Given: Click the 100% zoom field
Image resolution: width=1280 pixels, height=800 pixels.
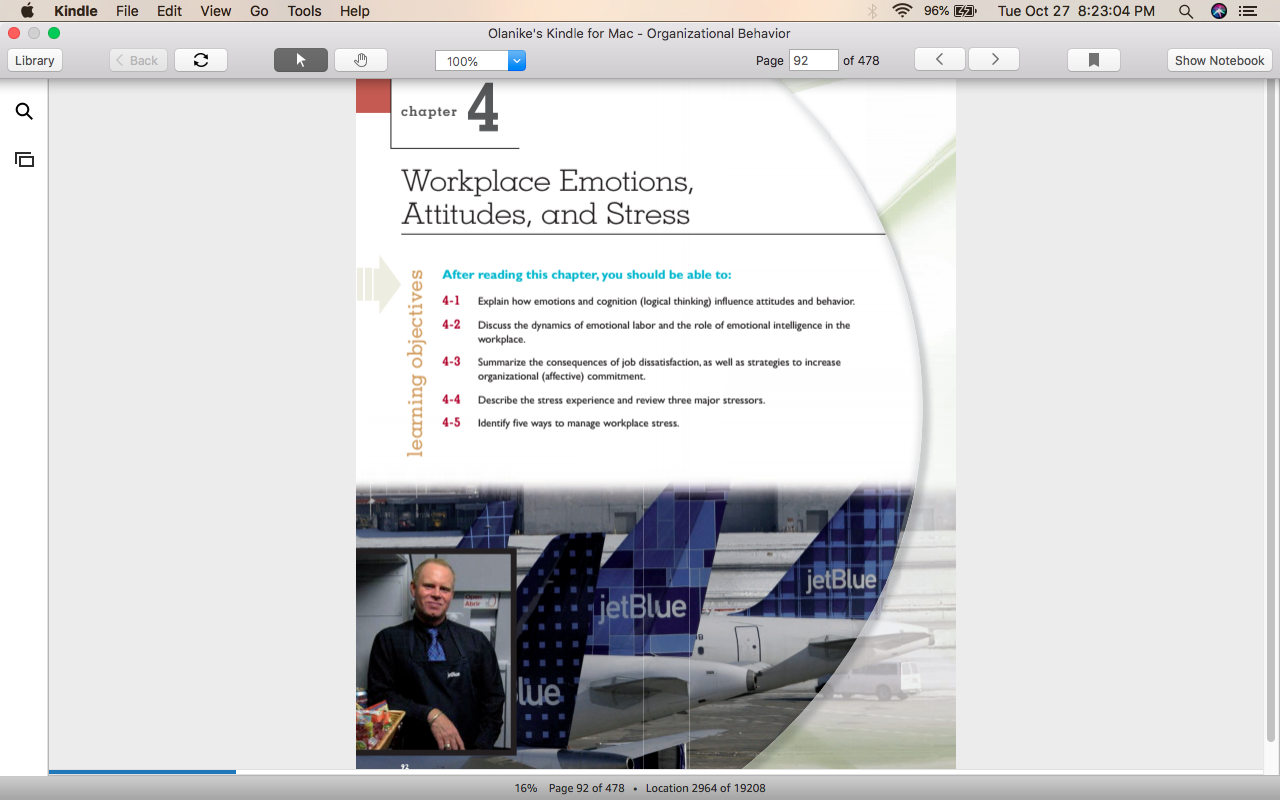Looking at the screenshot, I should click(472, 61).
